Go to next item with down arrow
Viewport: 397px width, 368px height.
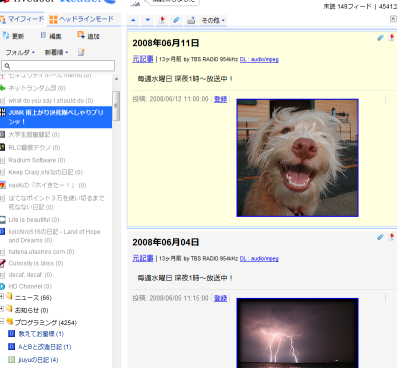(148, 20)
